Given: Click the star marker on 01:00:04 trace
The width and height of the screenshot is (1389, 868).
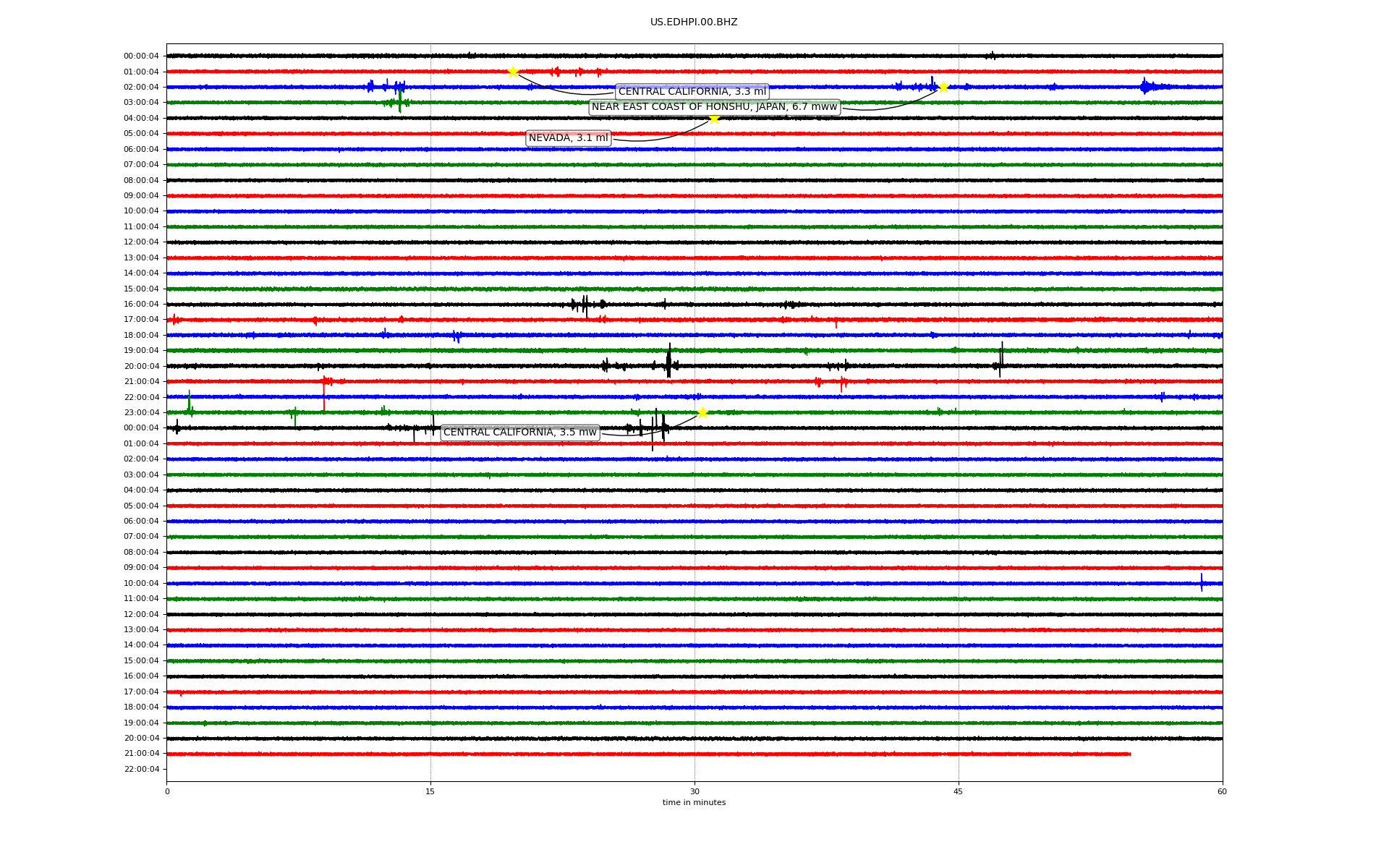Looking at the screenshot, I should pos(513,72).
